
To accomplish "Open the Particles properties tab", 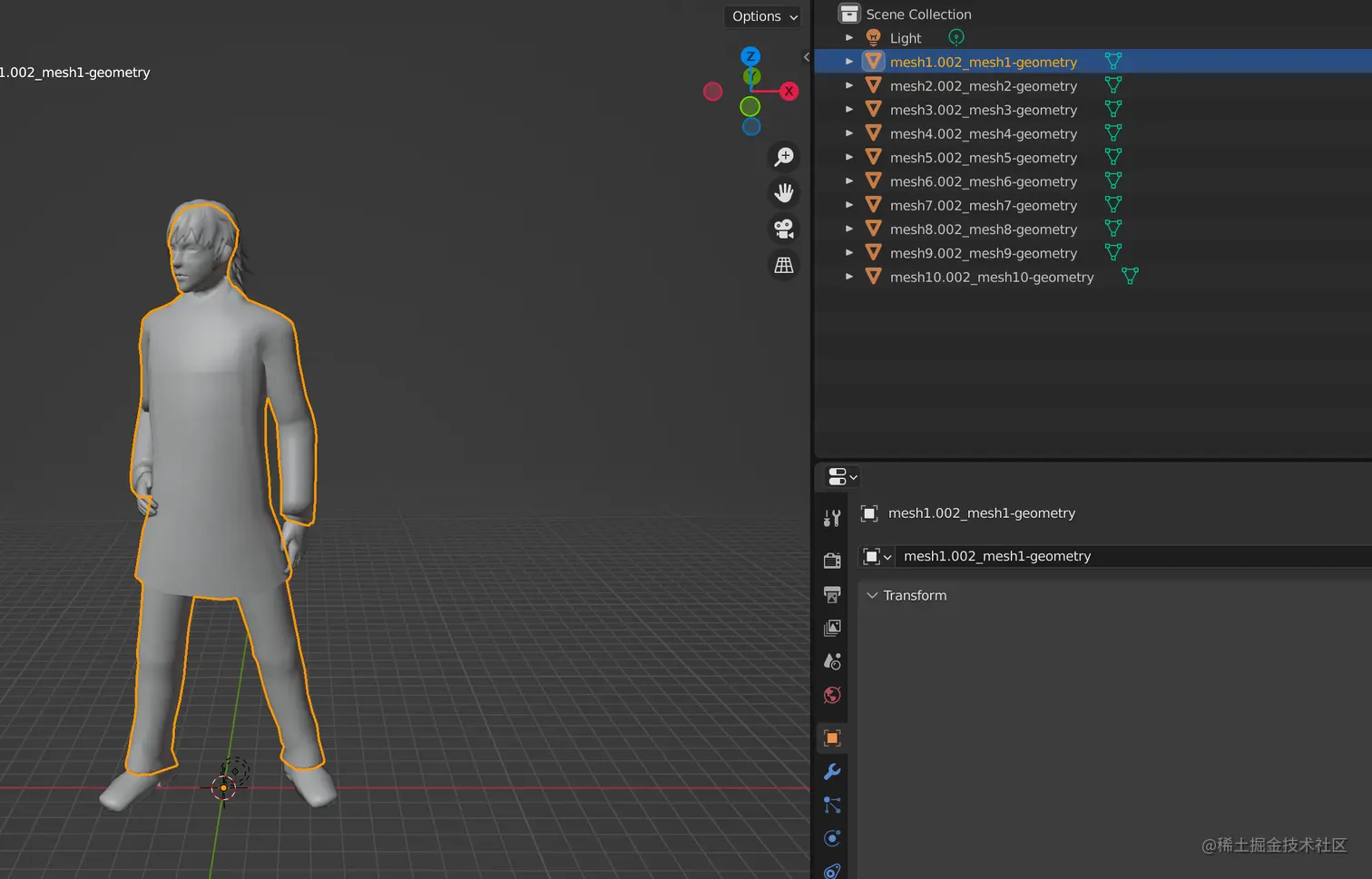I will (832, 805).
